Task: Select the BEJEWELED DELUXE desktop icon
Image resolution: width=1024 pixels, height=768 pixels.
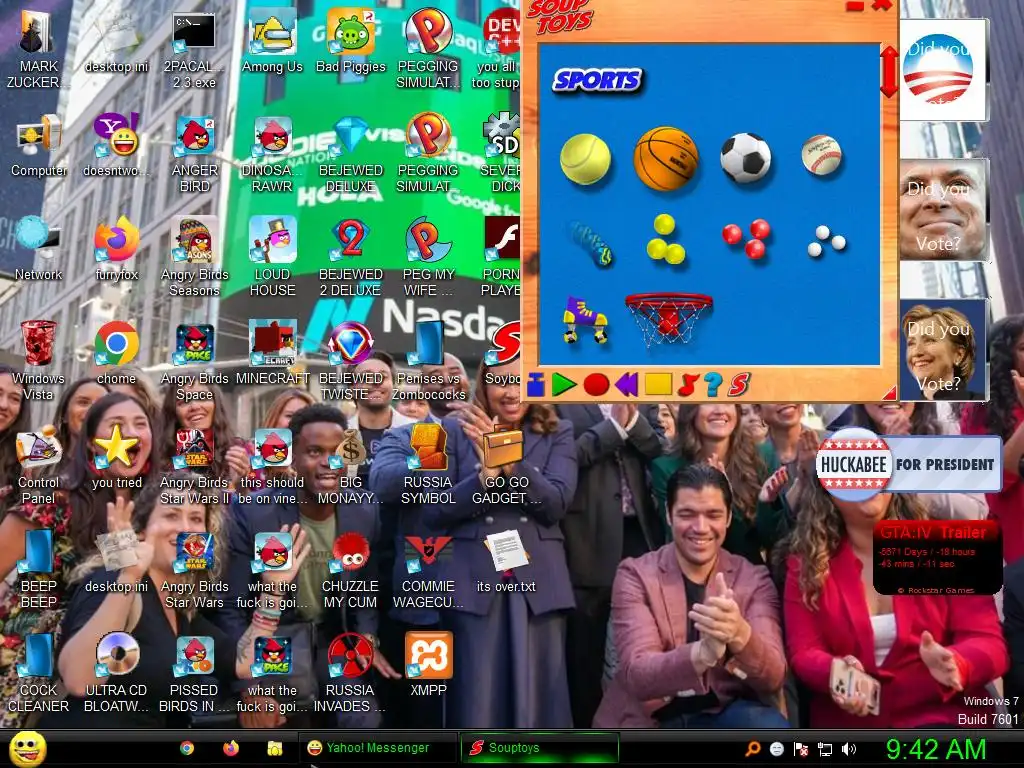Action: [351, 154]
